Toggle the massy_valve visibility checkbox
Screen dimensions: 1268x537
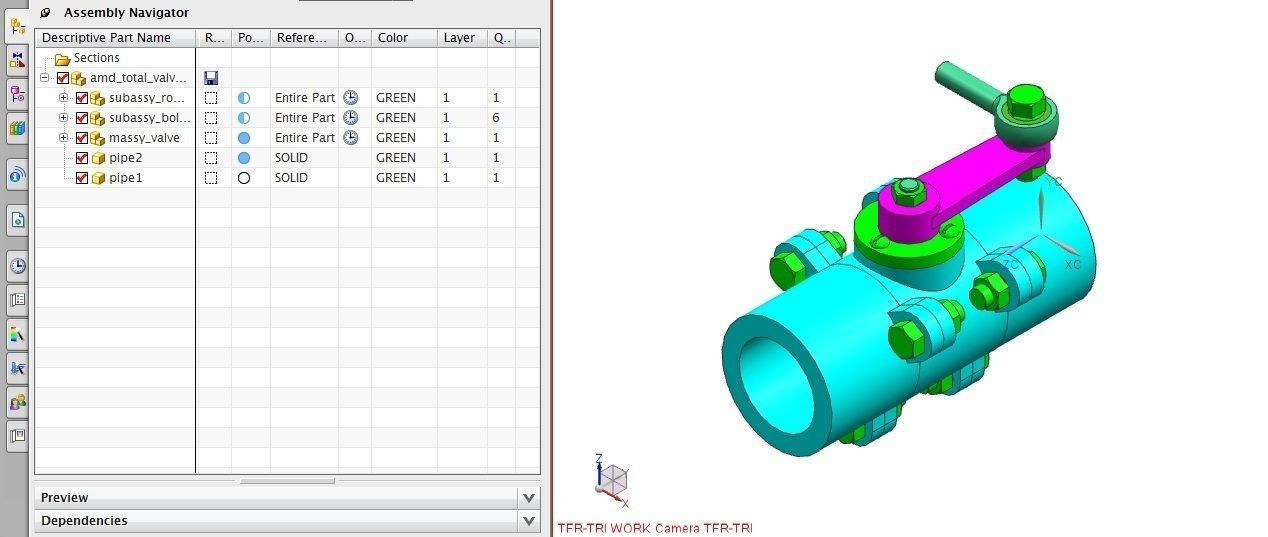point(82,138)
